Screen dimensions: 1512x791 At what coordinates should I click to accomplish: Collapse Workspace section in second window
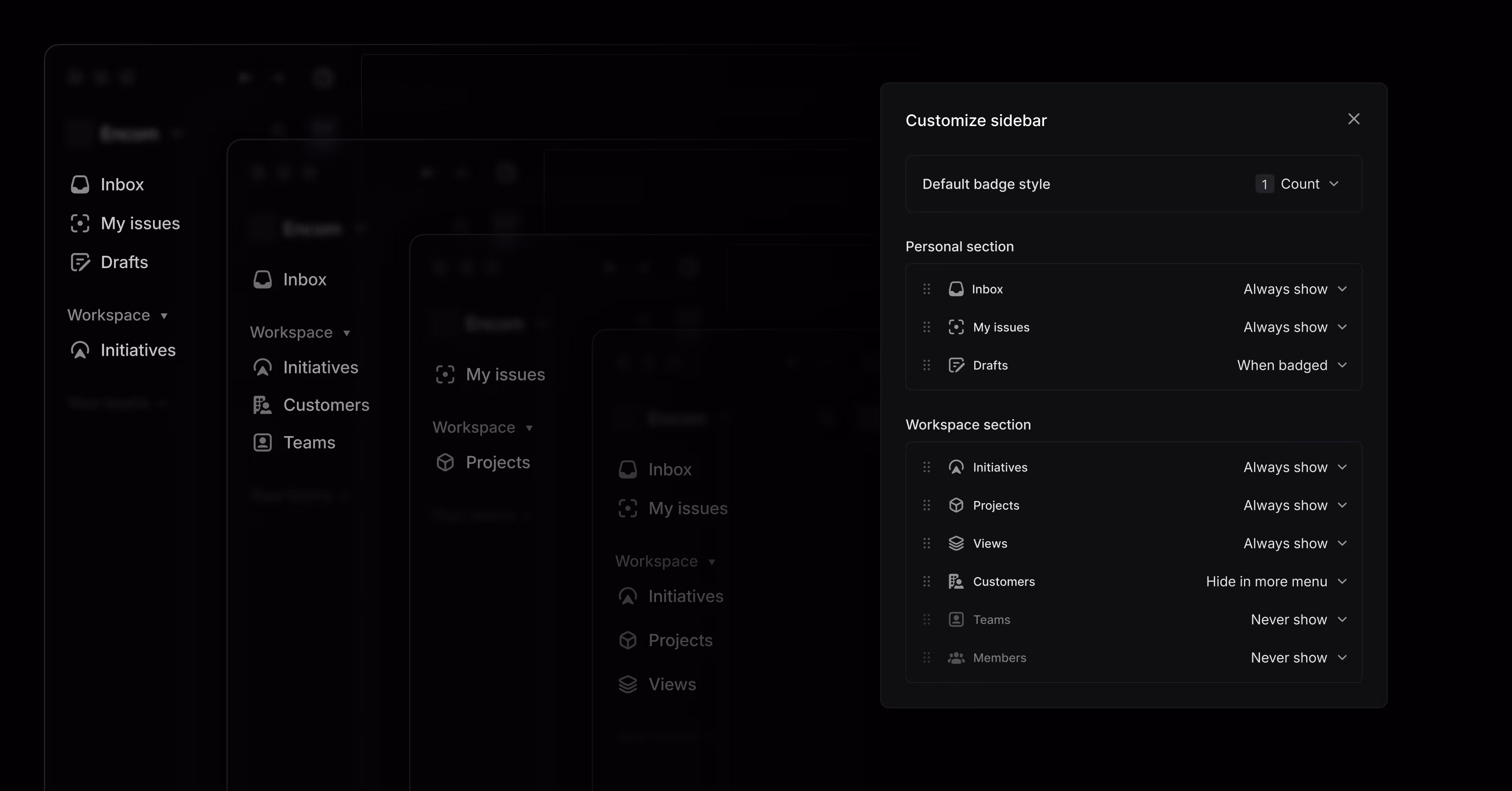[300, 332]
